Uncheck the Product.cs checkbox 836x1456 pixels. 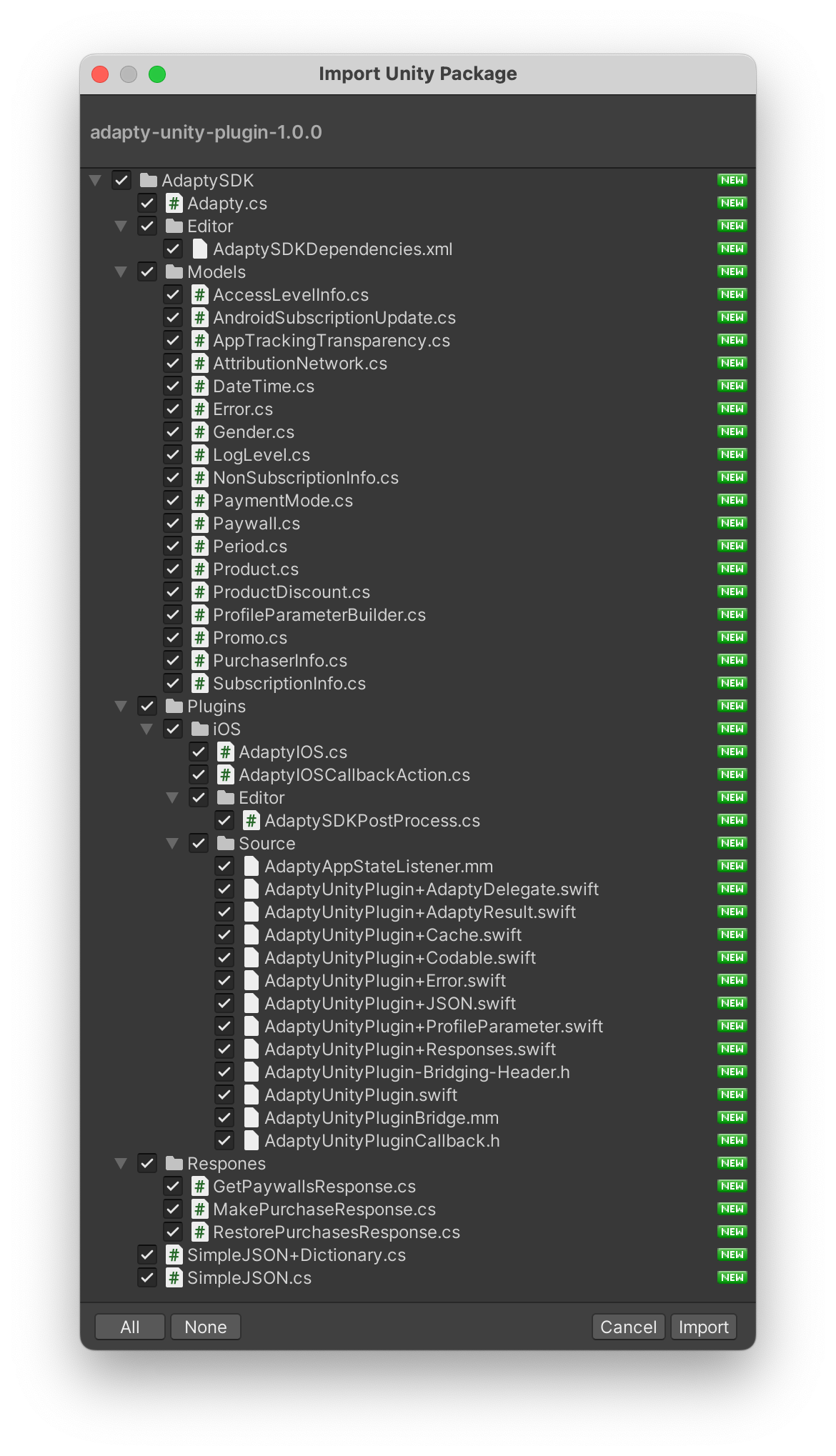tap(173, 569)
